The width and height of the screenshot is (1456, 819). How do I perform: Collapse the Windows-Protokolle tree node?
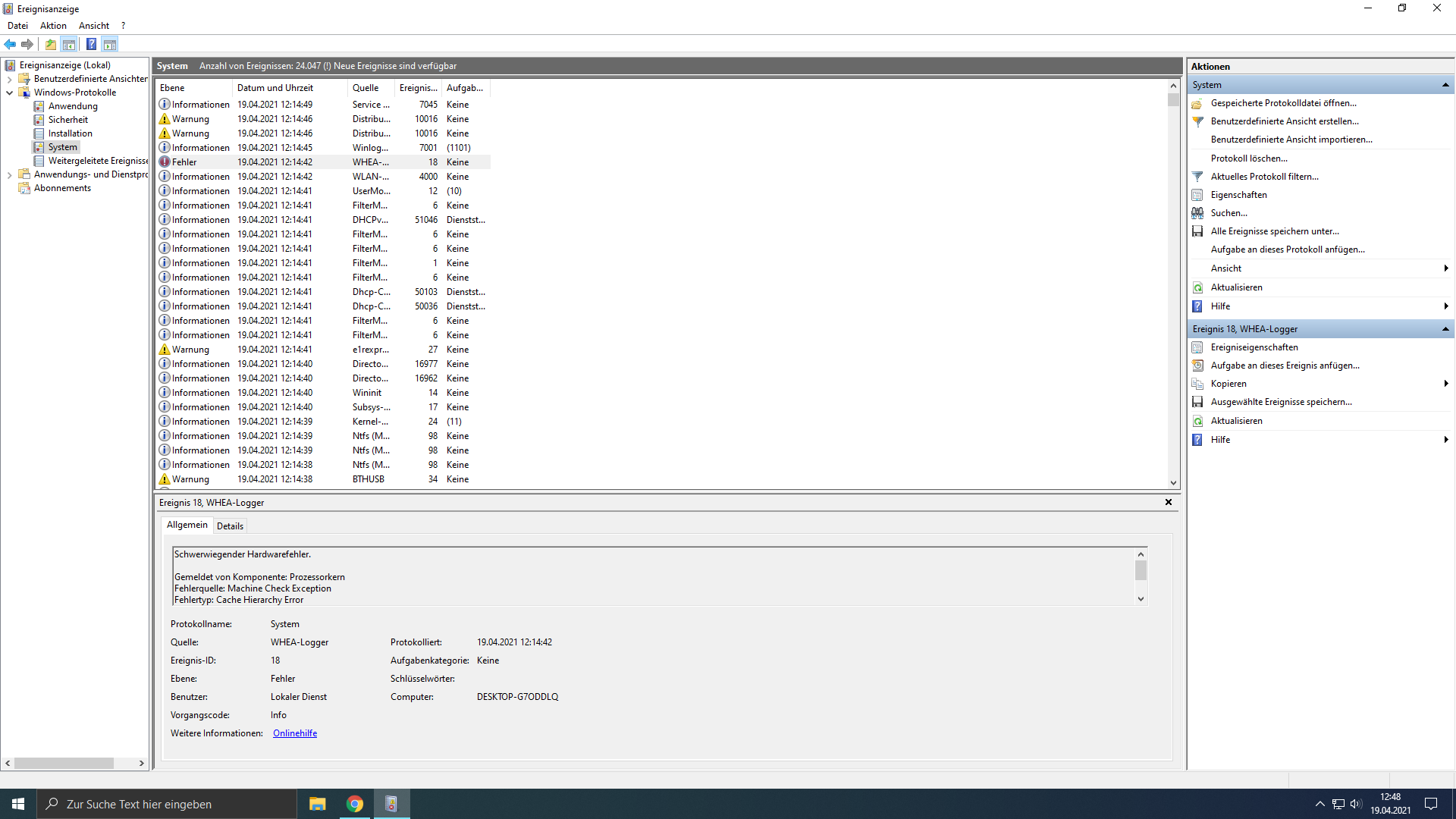9,93
